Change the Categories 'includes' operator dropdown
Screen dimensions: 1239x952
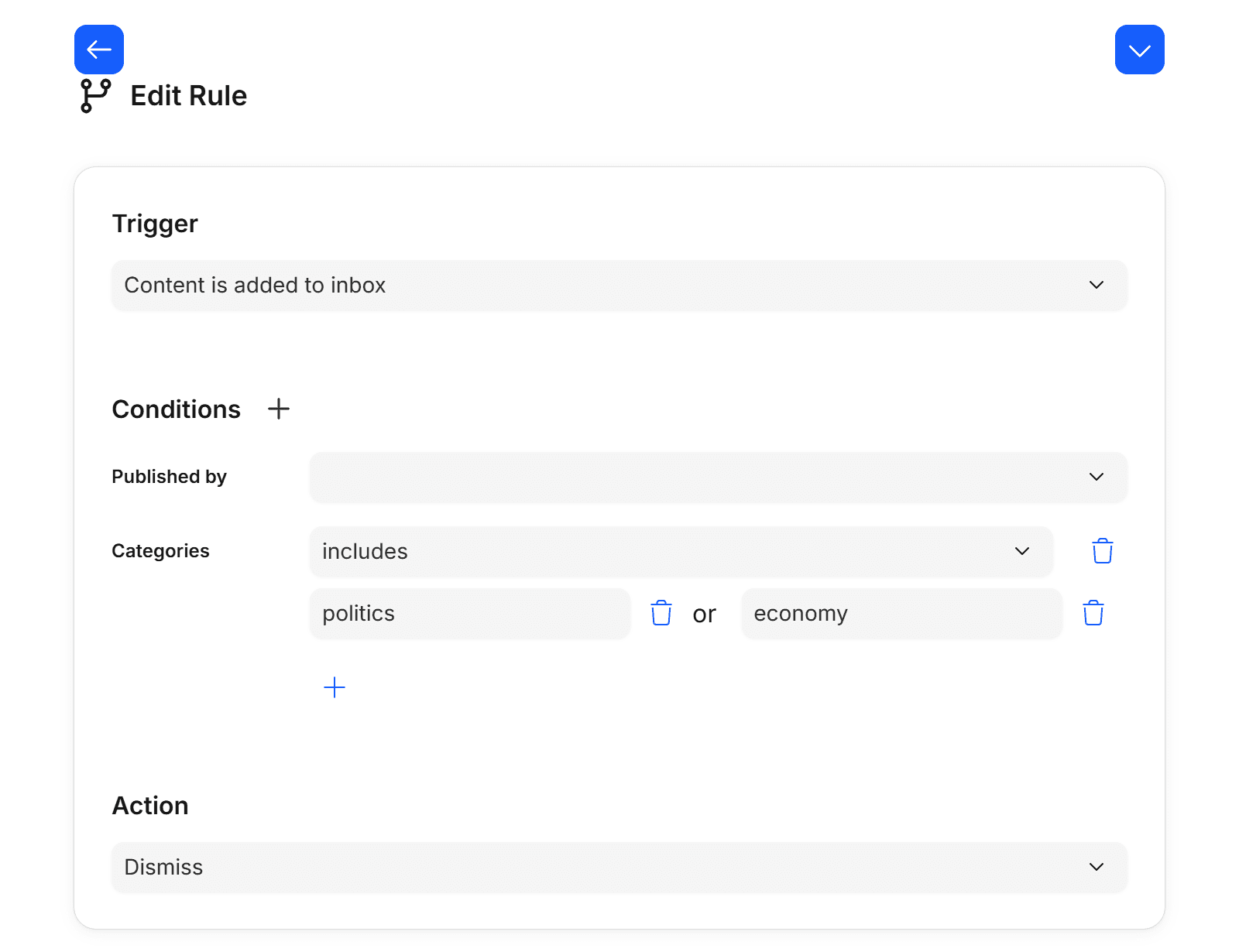[x=681, y=551]
